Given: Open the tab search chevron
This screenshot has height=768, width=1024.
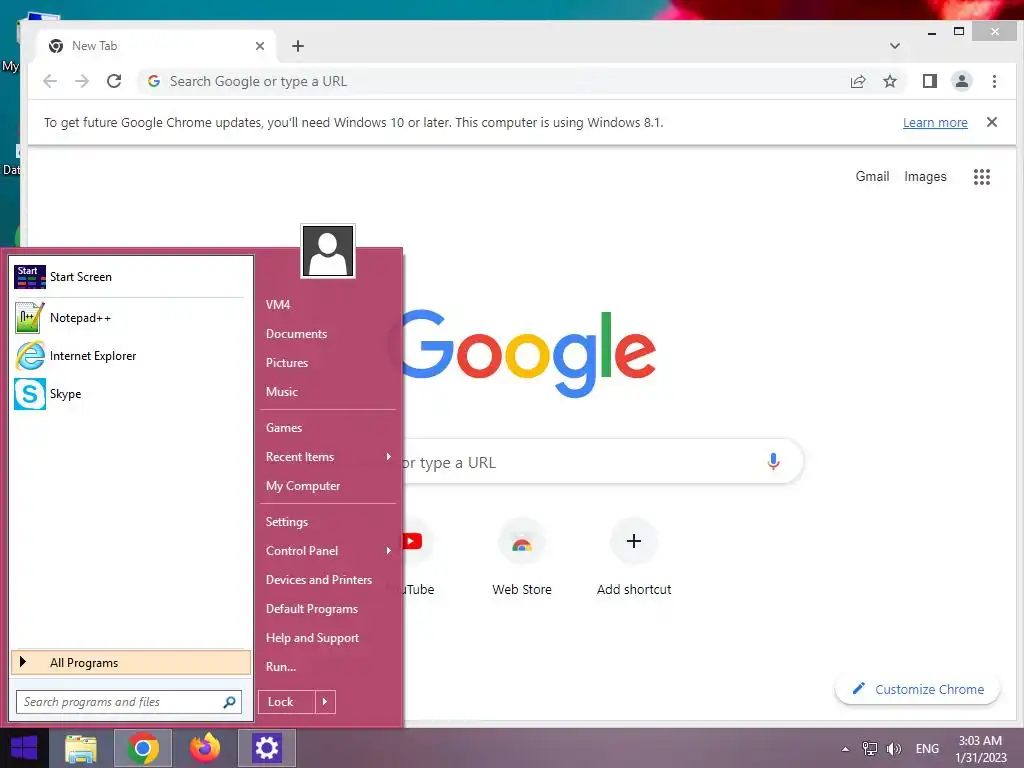Looking at the screenshot, I should (x=895, y=46).
